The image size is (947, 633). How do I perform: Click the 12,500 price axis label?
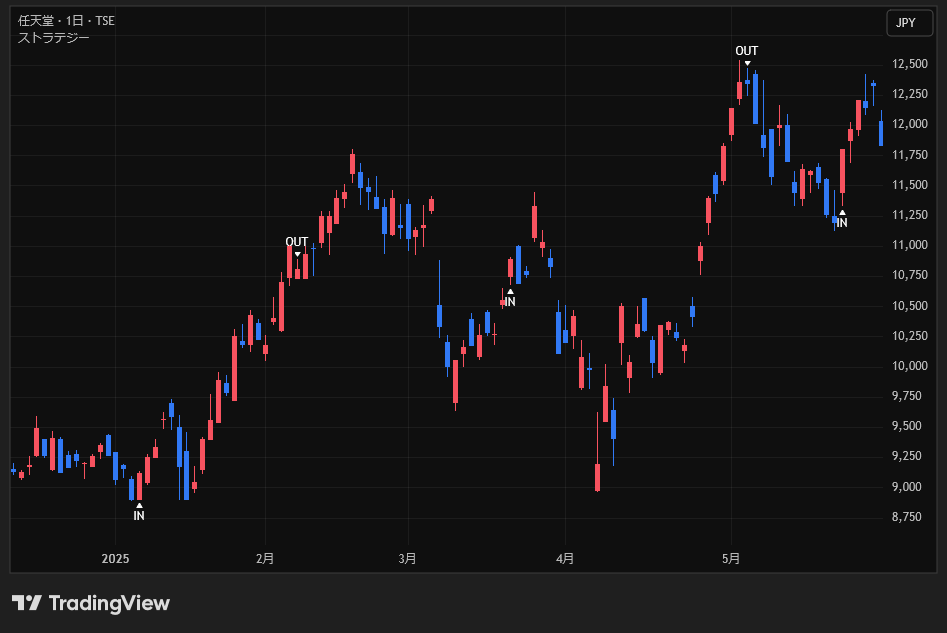click(910, 64)
